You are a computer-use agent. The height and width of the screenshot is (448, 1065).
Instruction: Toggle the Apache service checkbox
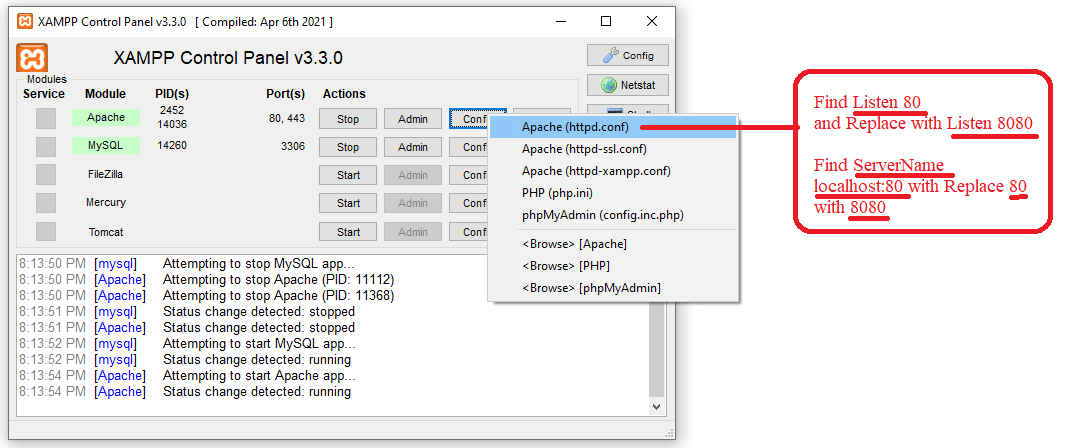point(46,118)
